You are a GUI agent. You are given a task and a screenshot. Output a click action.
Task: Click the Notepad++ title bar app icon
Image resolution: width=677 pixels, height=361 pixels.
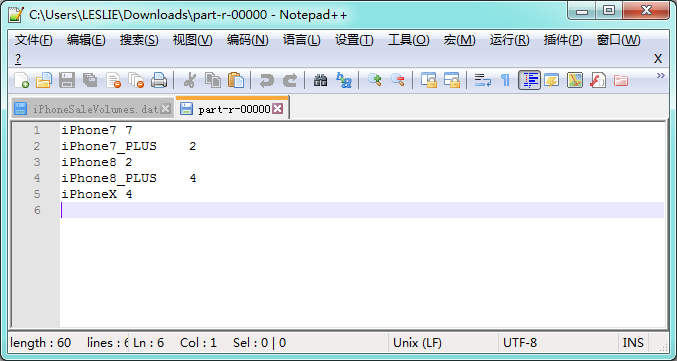coord(16,15)
